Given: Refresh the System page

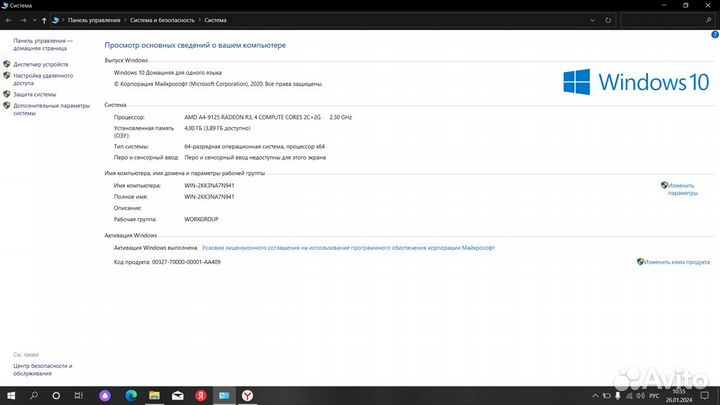Looking at the screenshot, I should click(x=608, y=20).
